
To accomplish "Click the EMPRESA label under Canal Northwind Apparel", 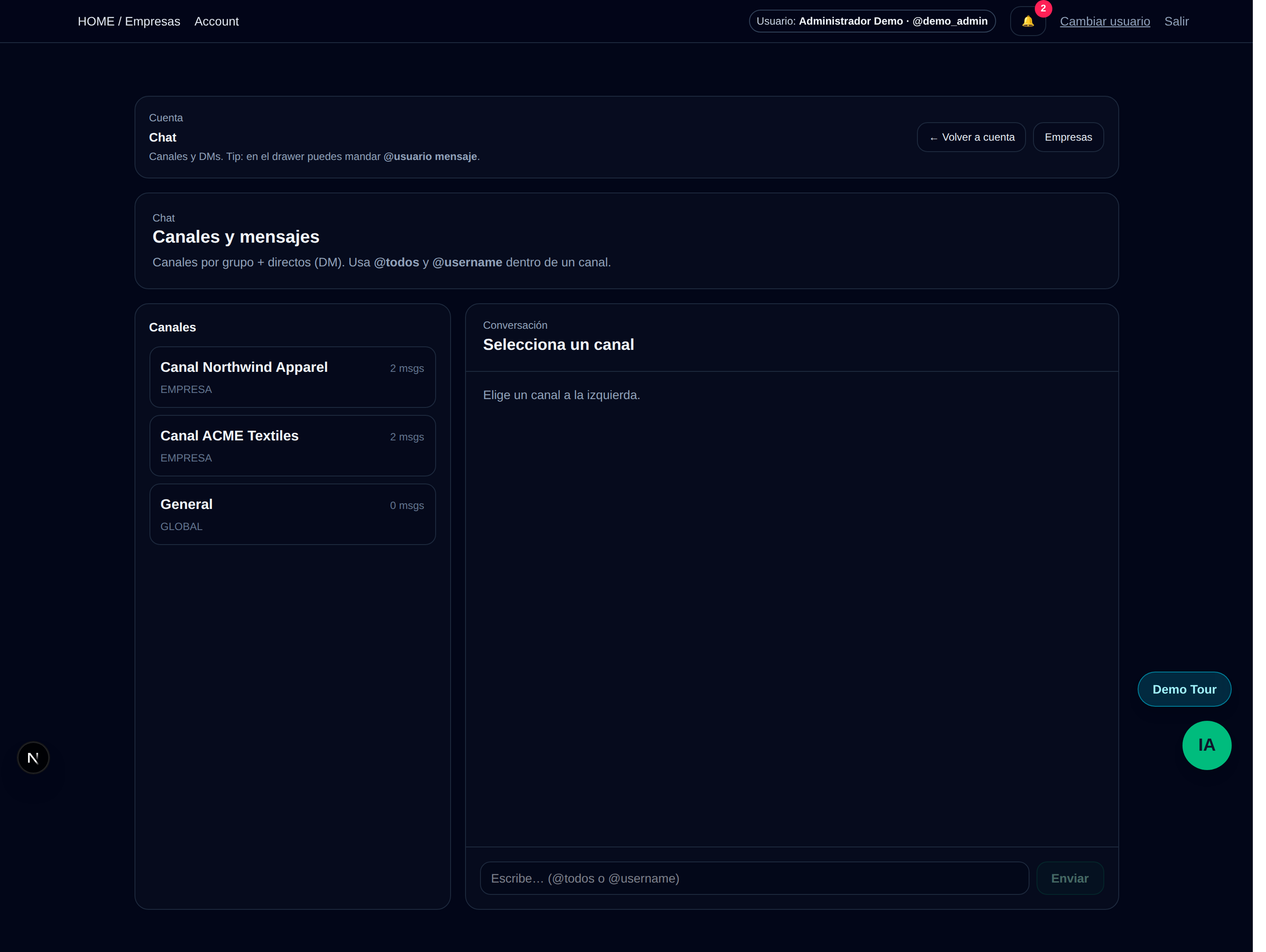I will pos(186,389).
